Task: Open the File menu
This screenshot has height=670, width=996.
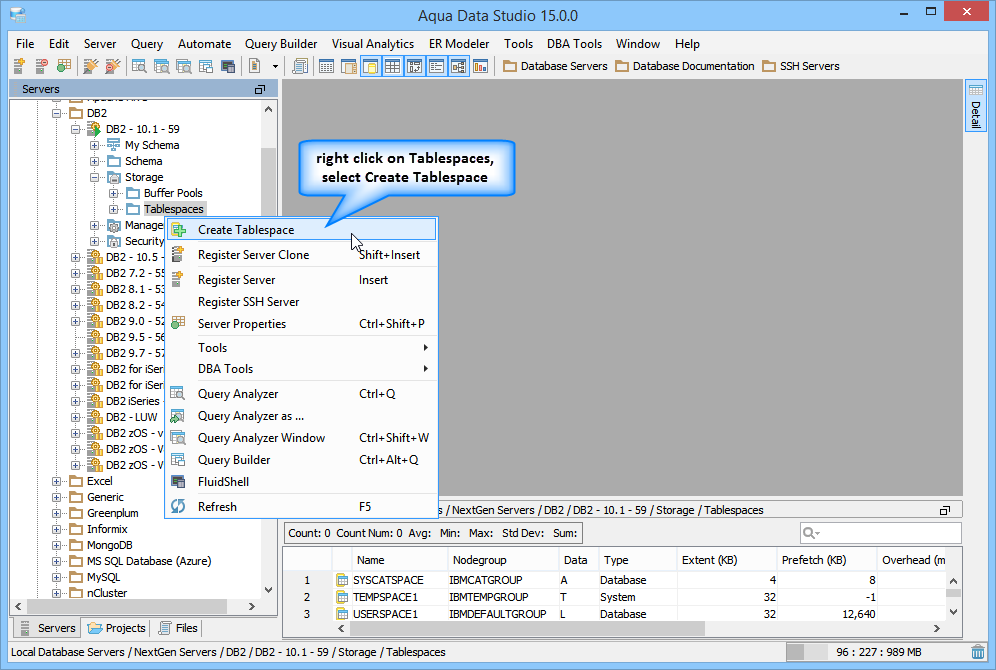Action: click(25, 44)
